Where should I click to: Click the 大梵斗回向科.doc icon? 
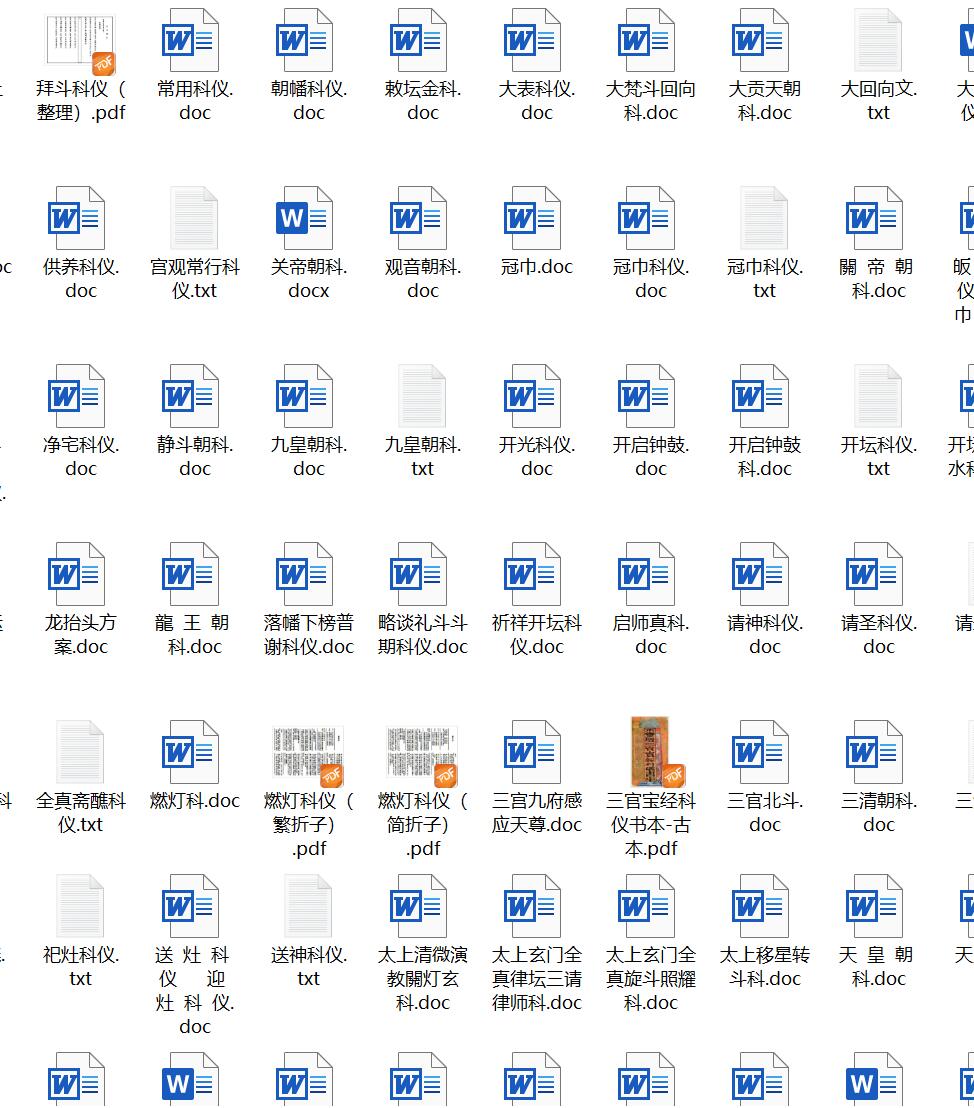click(x=647, y=40)
